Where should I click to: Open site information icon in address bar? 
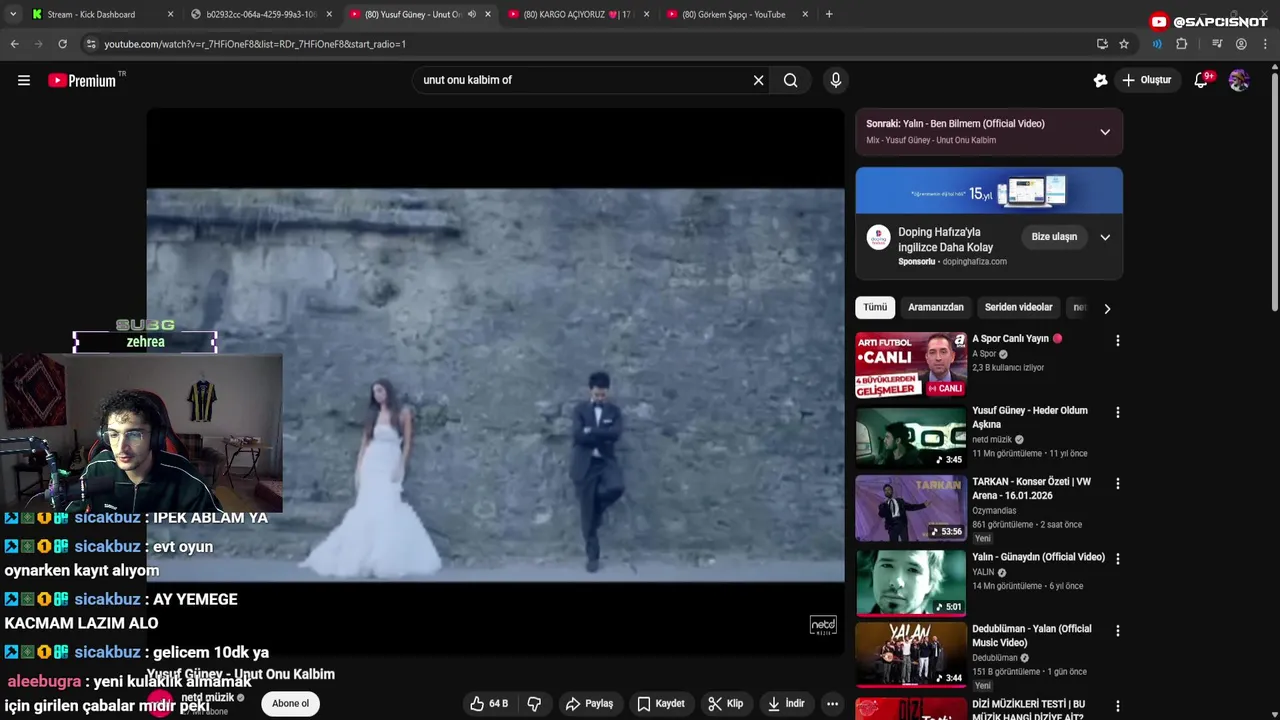tap(91, 44)
